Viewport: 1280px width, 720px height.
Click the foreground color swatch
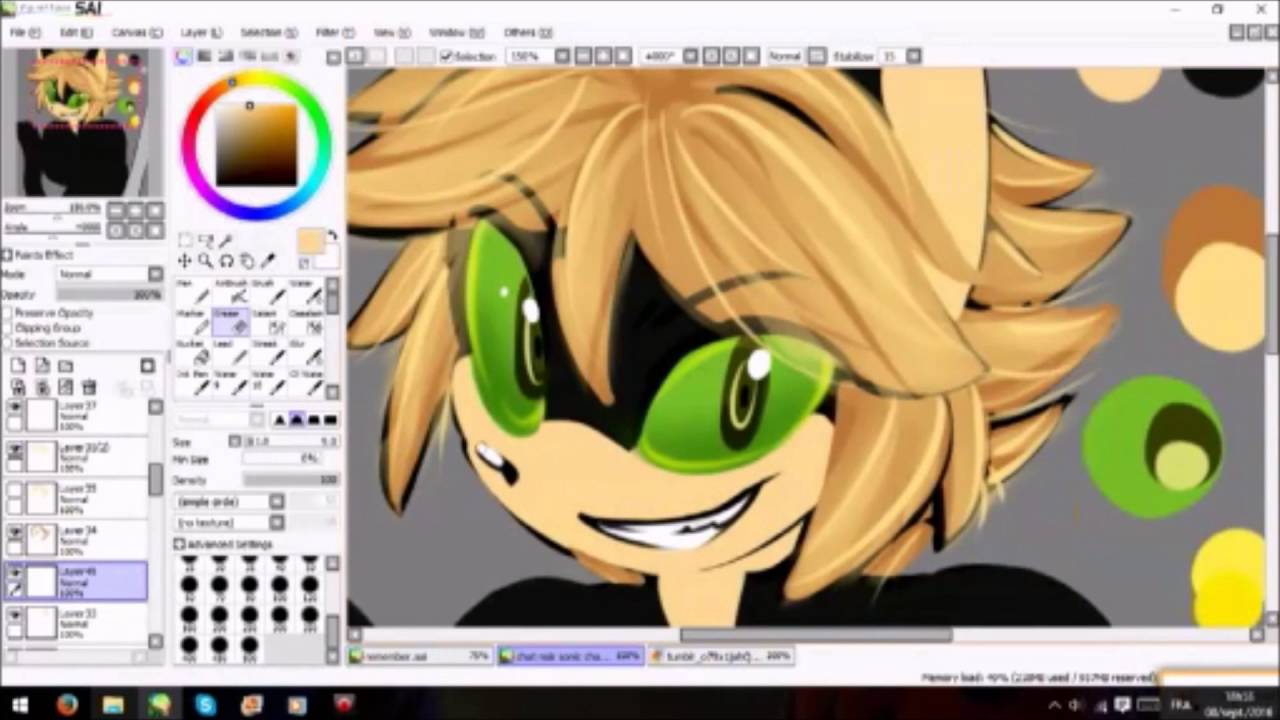point(310,241)
